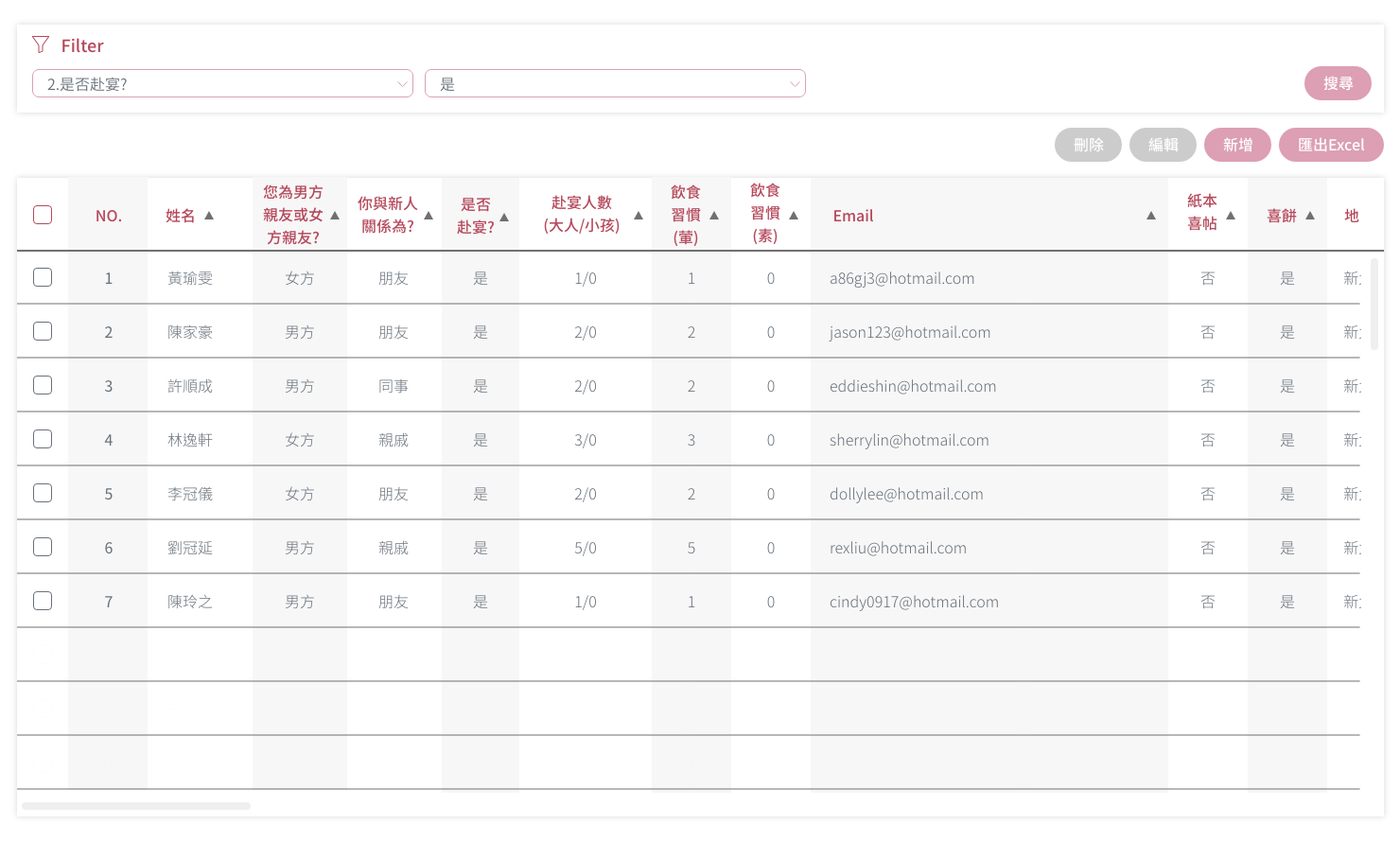
Task: Sort by Email column arrow
Action: (x=1151, y=216)
